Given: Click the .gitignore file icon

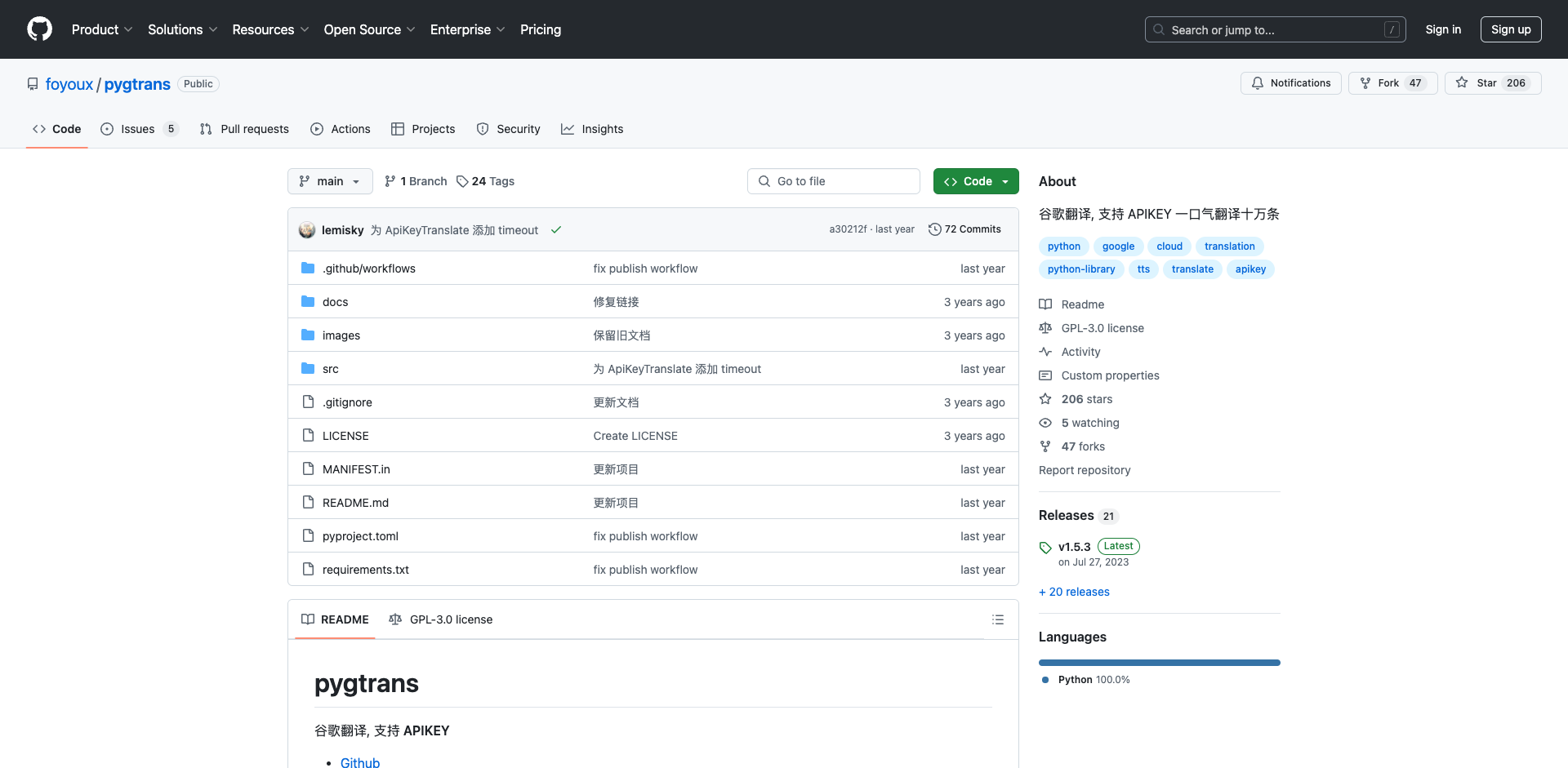Looking at the screenshot, I should point(308,402).
